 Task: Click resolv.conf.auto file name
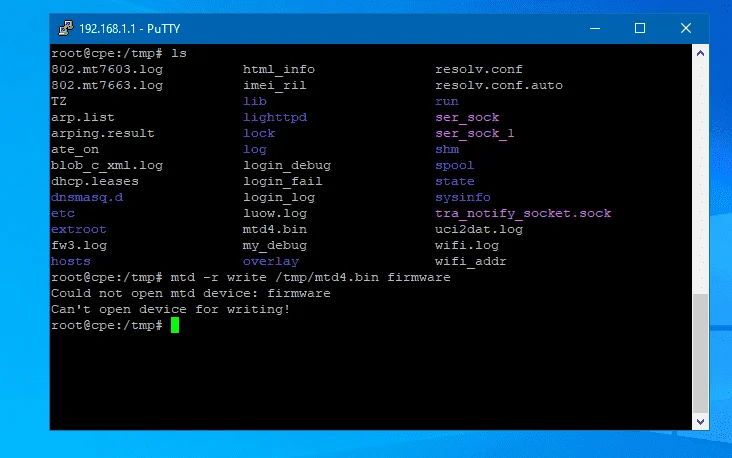click(499, 85)
